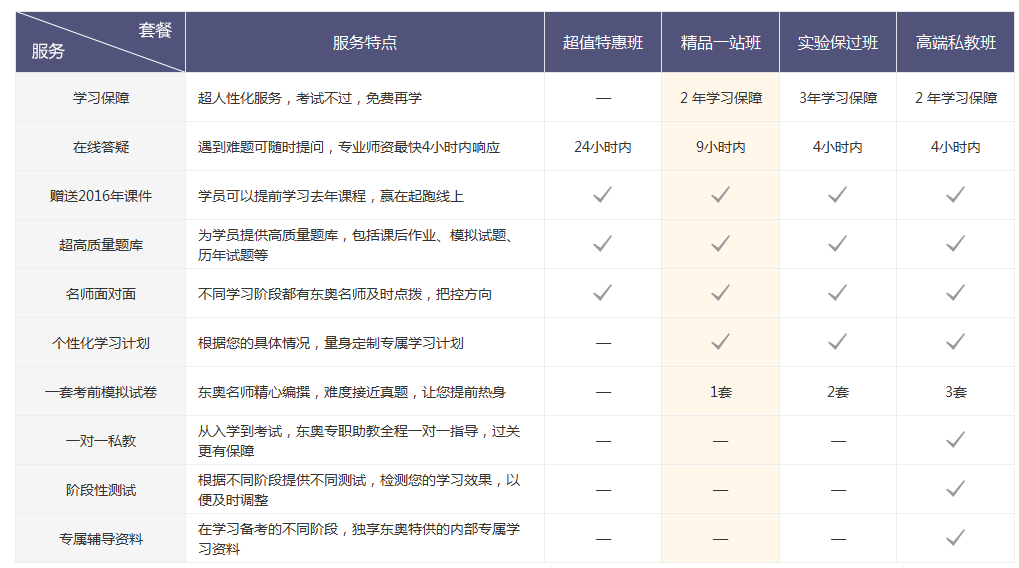Viewport: 1019px width, 568px height.
Task: Click checkmark for 名师面对面 under 实验保过班
Action: (837, 293)
